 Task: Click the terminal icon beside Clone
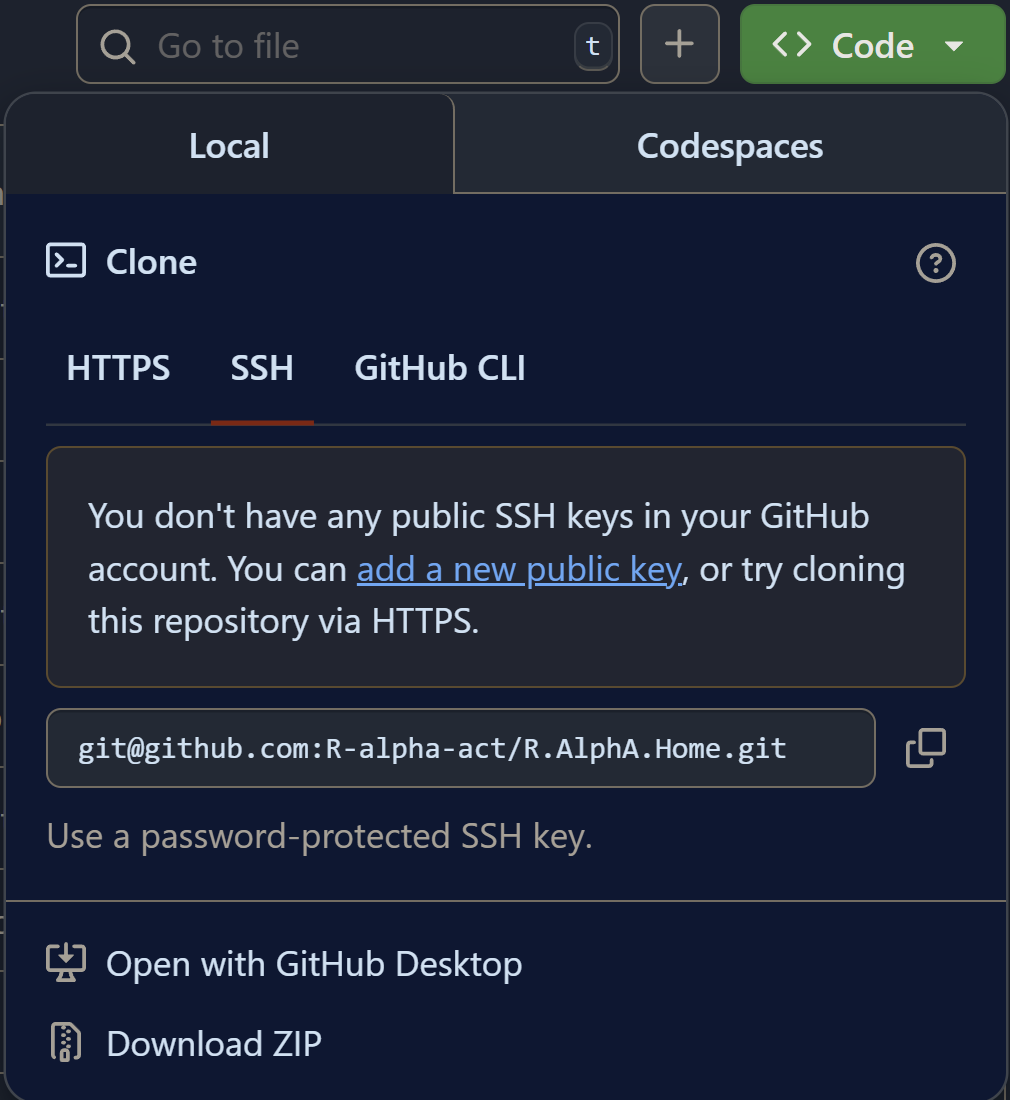(x=66, y=261)
